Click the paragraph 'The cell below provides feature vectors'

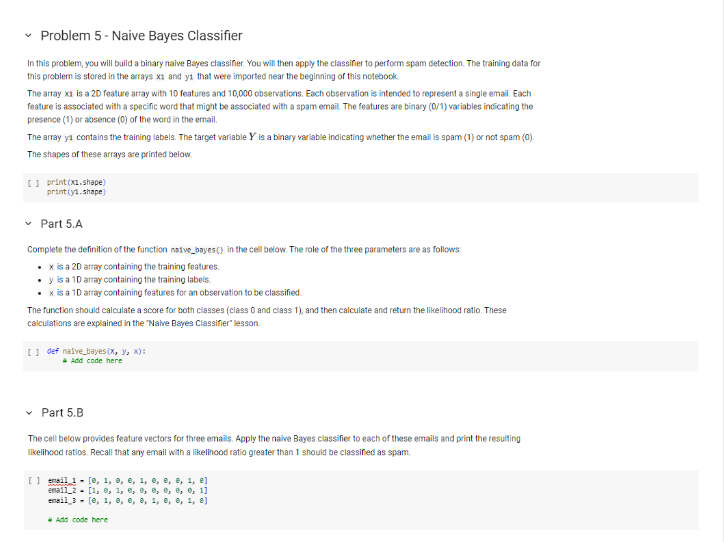(x=274, y=446)
